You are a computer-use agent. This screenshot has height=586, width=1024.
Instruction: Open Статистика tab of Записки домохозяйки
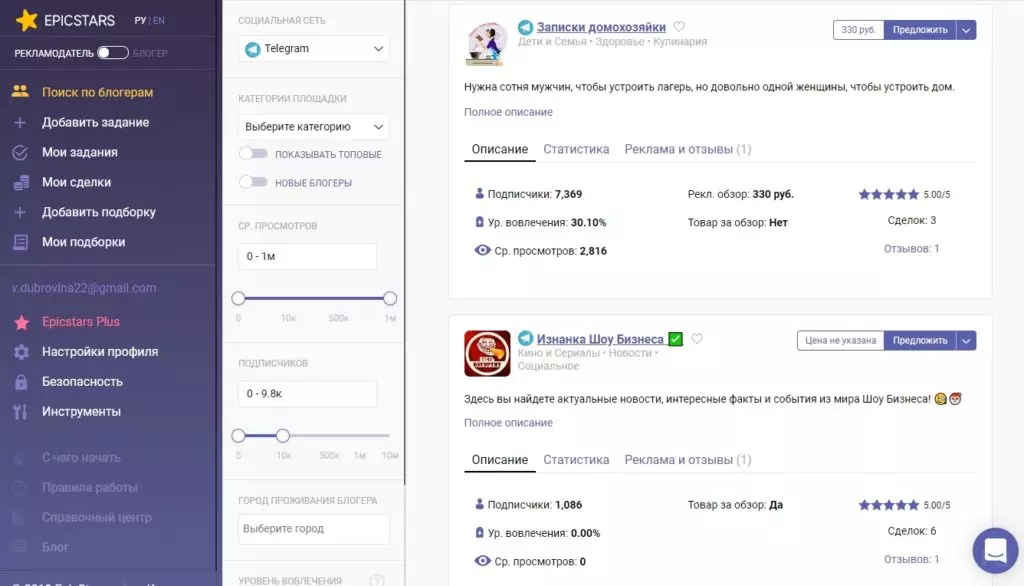[x=576, y=149]
